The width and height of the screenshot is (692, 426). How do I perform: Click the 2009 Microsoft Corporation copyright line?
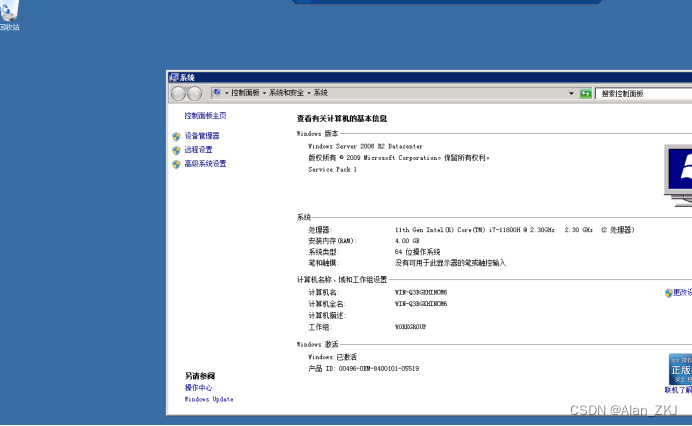(x=399, y=158)
